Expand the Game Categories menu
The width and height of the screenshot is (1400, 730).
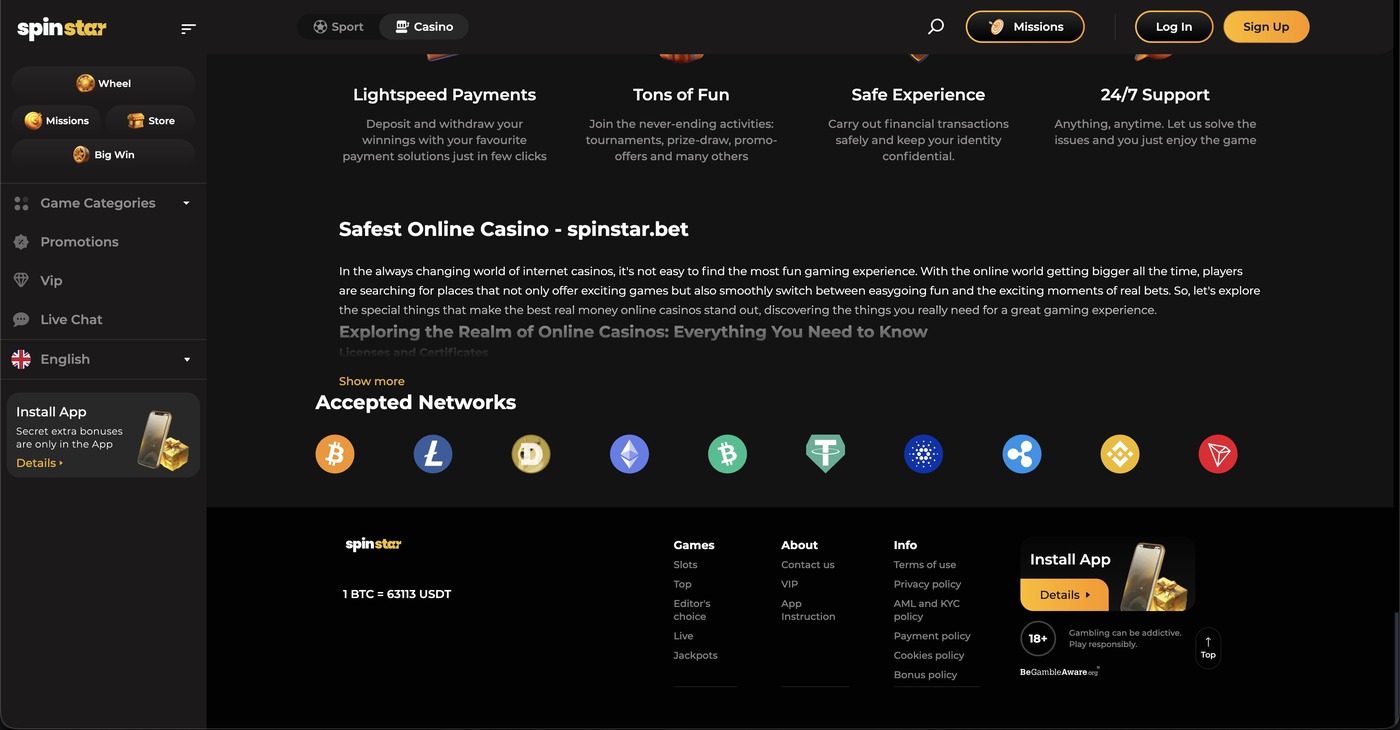coord(103,203)
